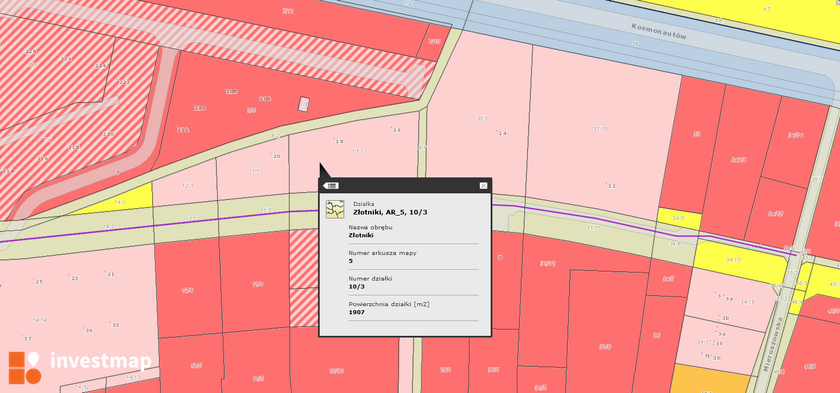Click building number 25 on the map
The image size is (840, 393).
click(39, 281)
